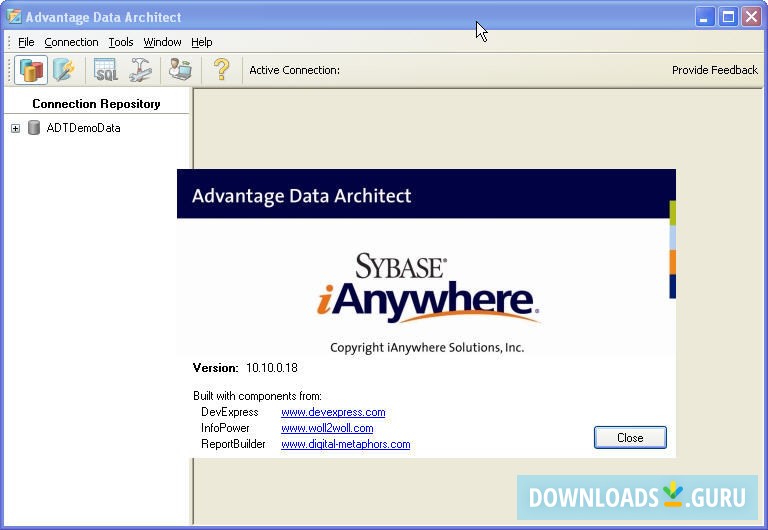Close the About dialog with Close button

click(x=630, y=437)
